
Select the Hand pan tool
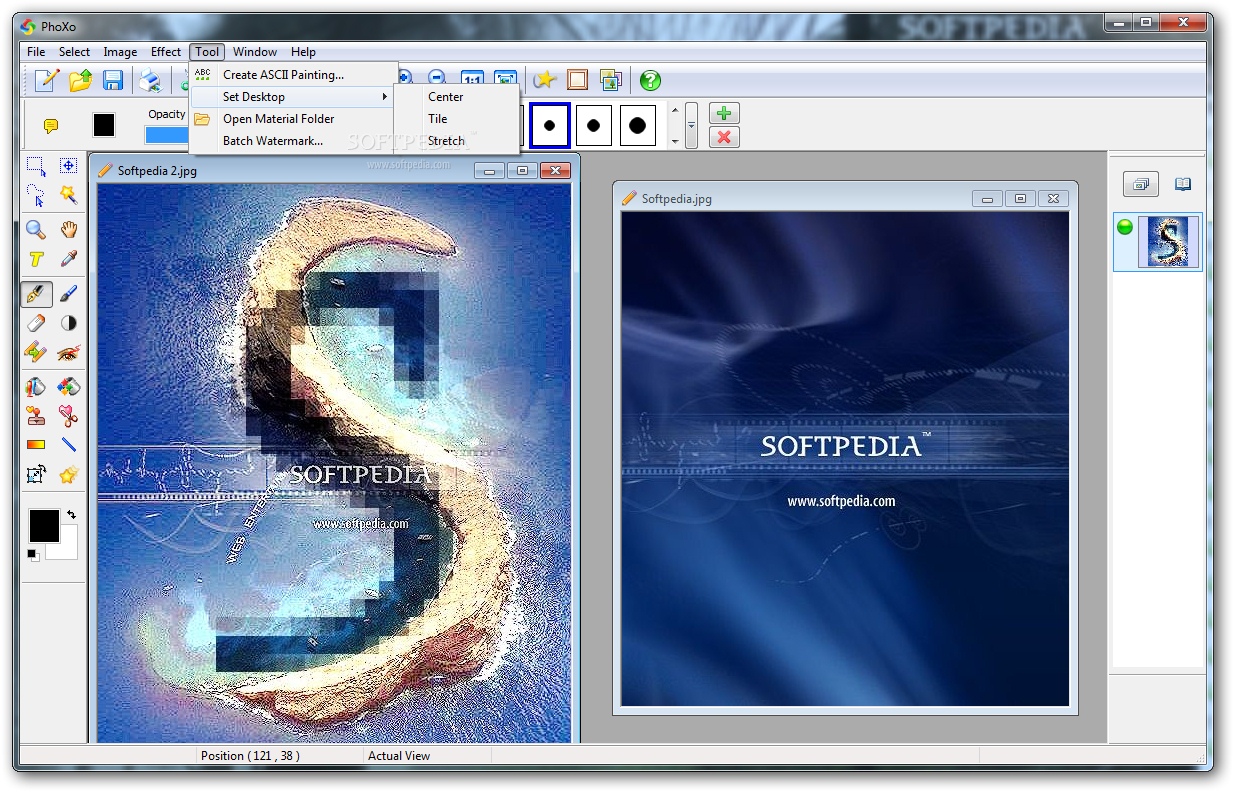pyautogui.click(x=68, y=230)
